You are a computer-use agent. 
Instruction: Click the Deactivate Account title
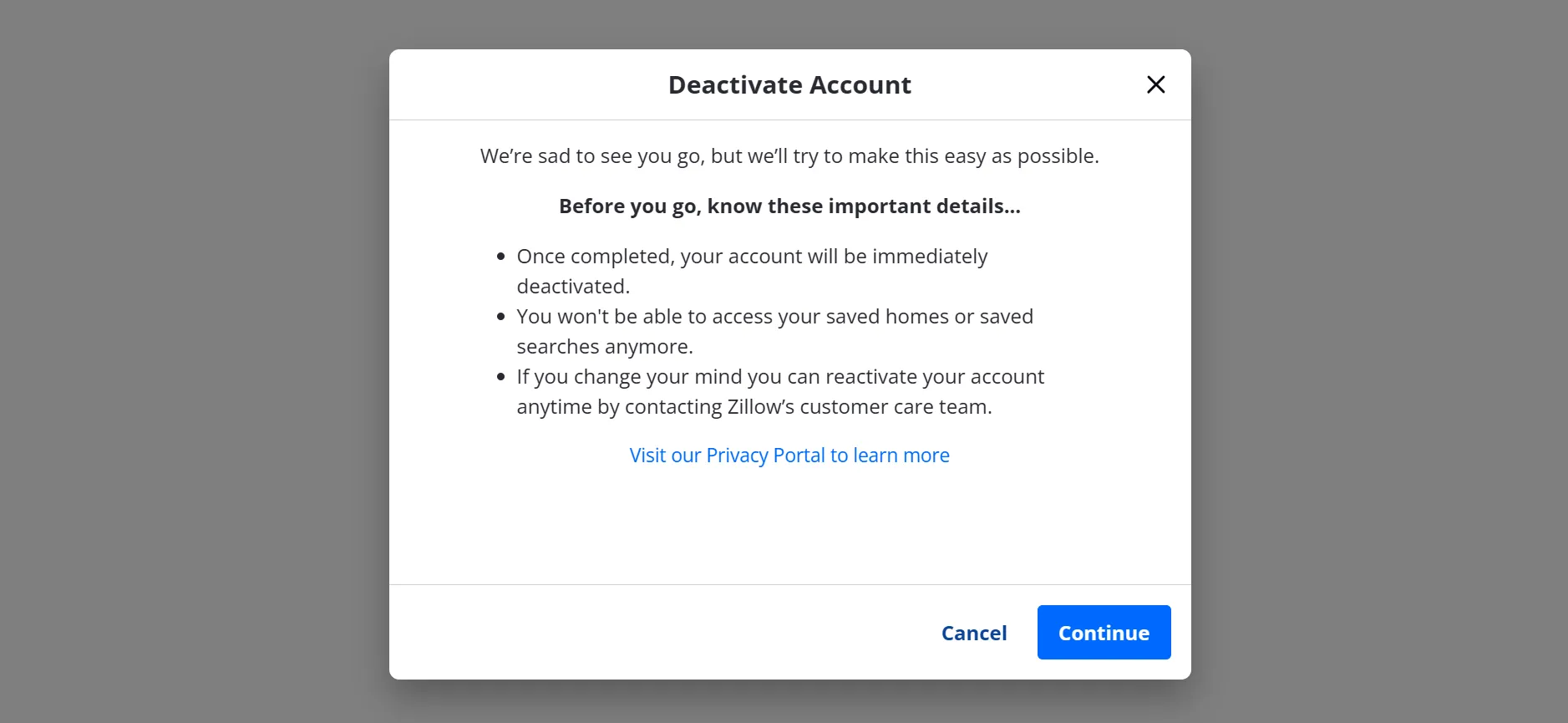click(789, 84)
